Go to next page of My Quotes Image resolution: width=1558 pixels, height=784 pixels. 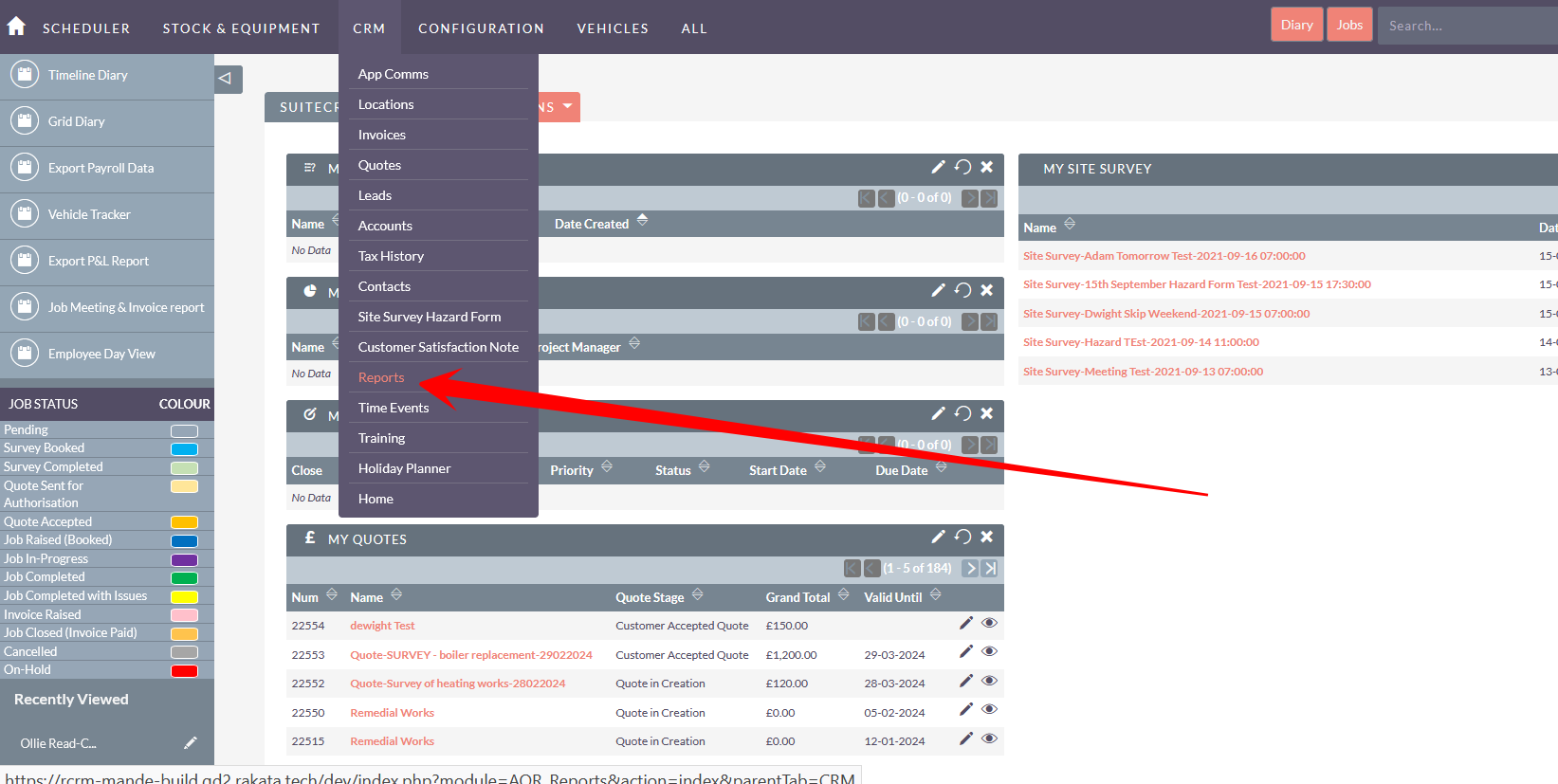(x=970, y=568)
